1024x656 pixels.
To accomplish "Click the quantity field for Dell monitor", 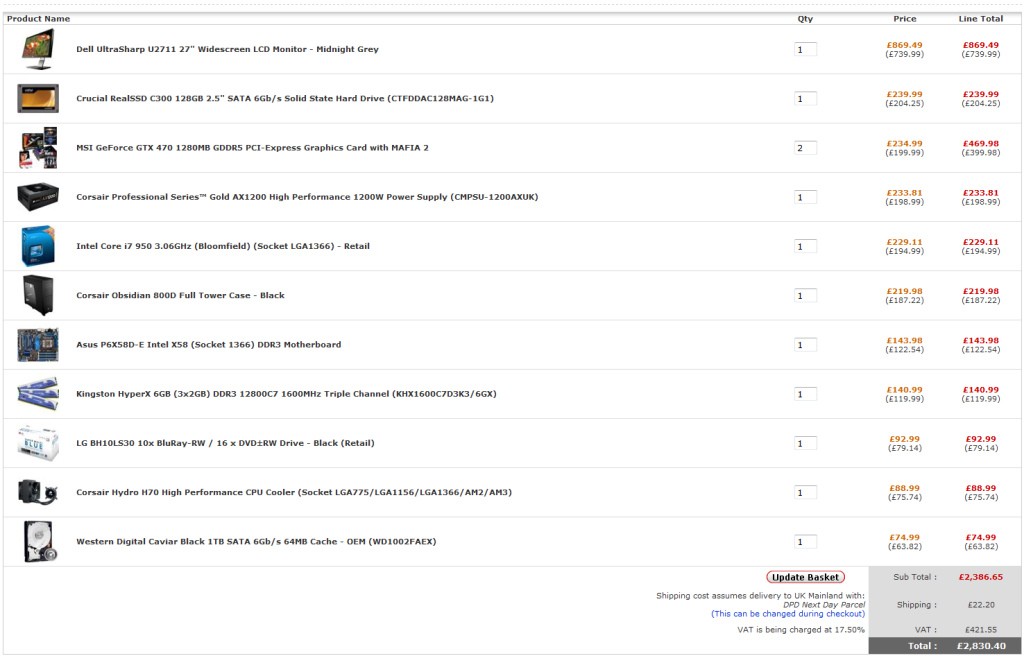I will 805,49.
